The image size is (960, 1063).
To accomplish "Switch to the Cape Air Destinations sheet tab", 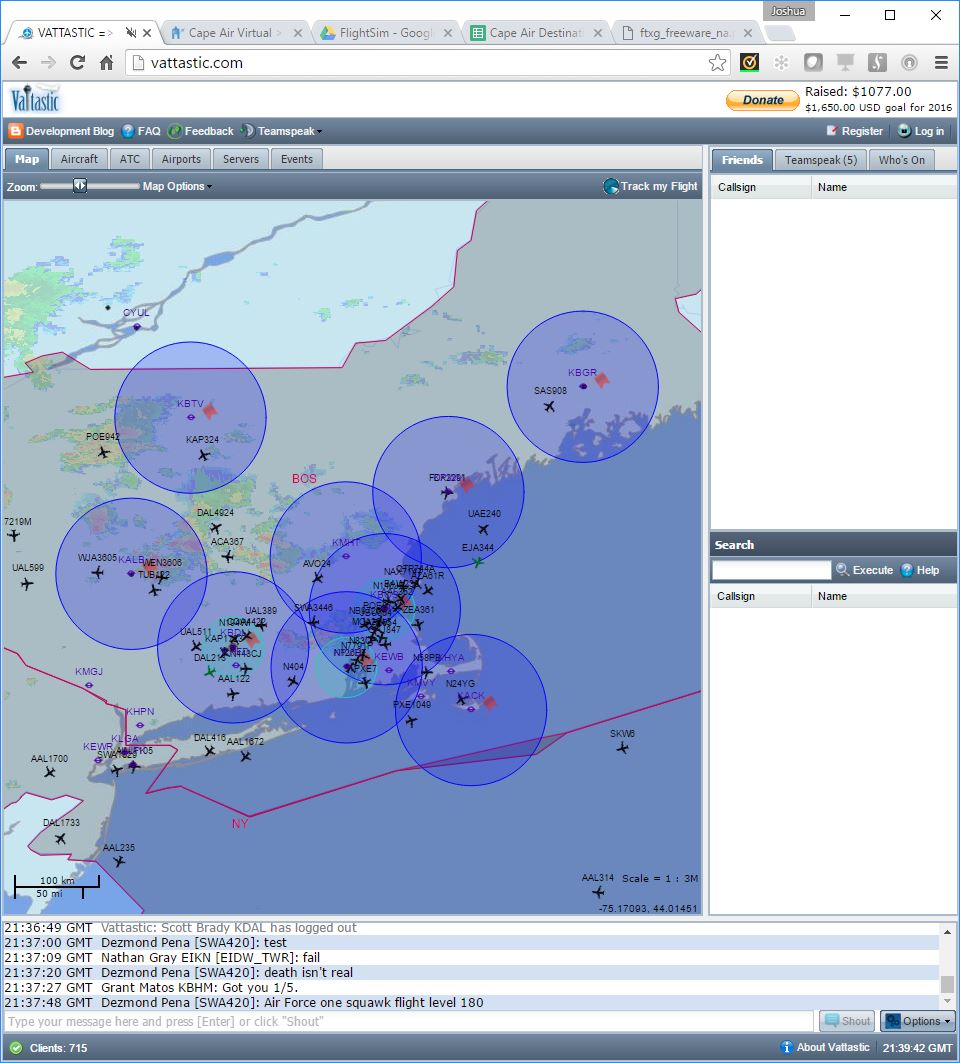I will (x=536, y=33).
